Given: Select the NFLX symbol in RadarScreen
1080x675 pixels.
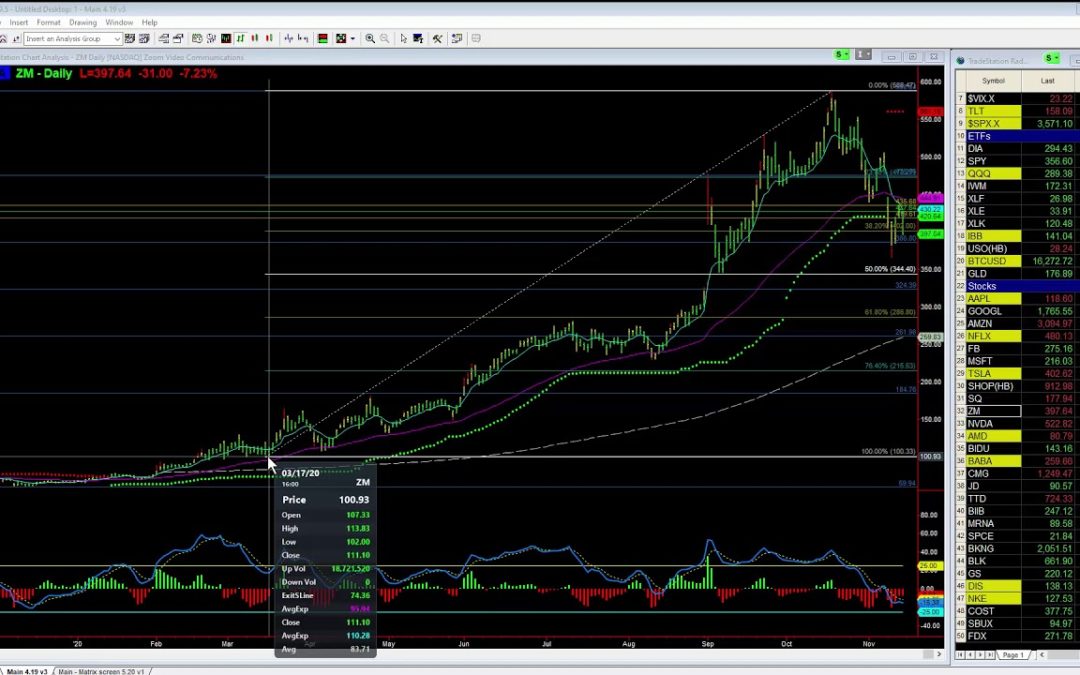Looking at the screenshot, I should tap(994, 336).
